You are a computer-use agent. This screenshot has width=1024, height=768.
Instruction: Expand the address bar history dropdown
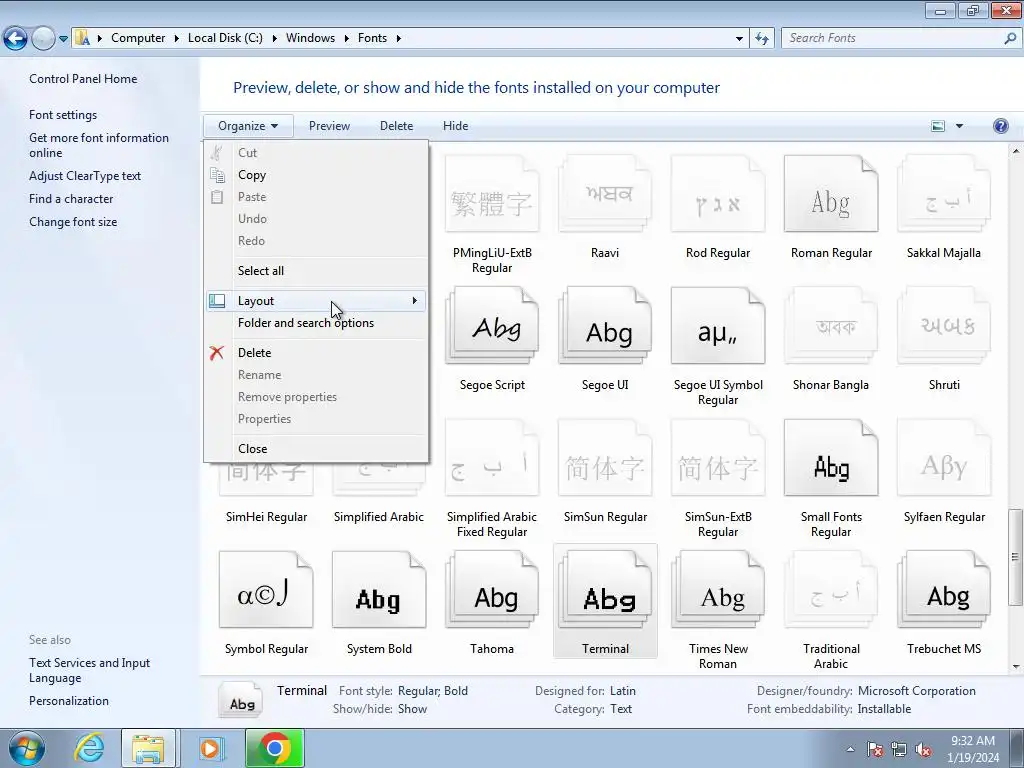tap(739, 39)
